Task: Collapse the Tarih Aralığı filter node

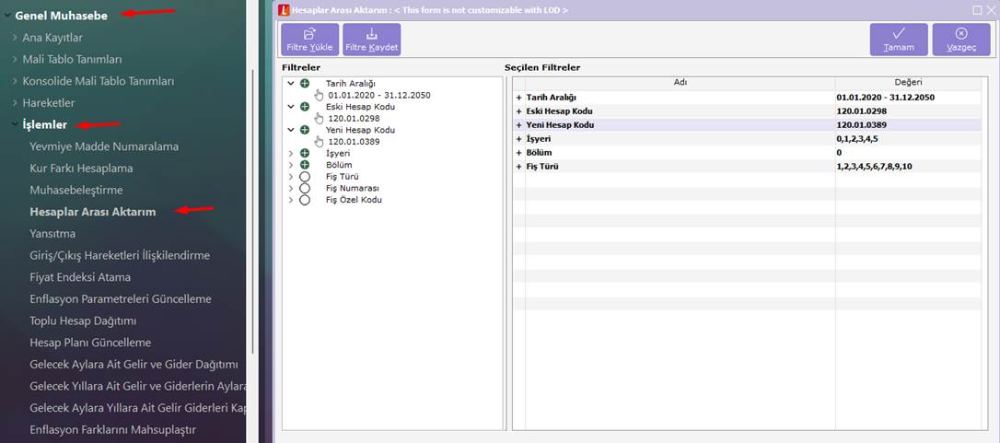Action: click(291, 84)
